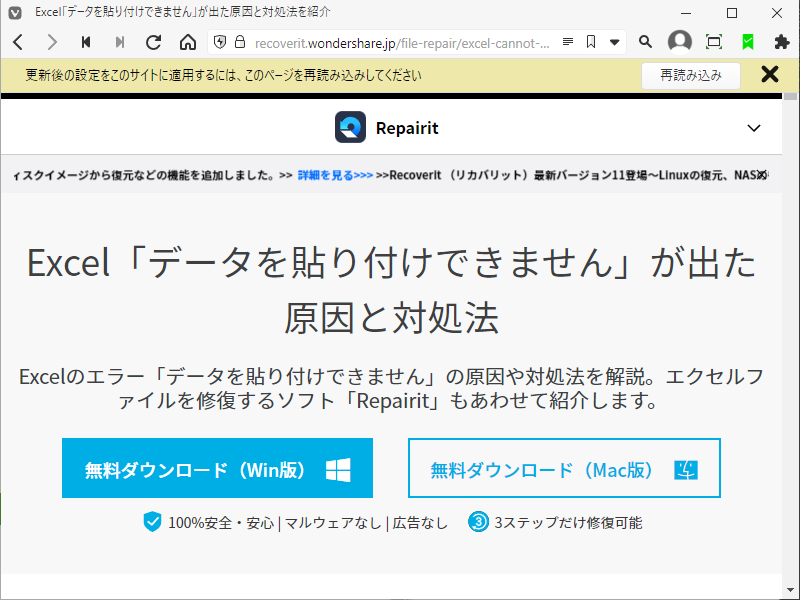The height and width of the screenshot is (600, 800).
Task: Click the Windows logo on download button
Action: pos(338,470)
